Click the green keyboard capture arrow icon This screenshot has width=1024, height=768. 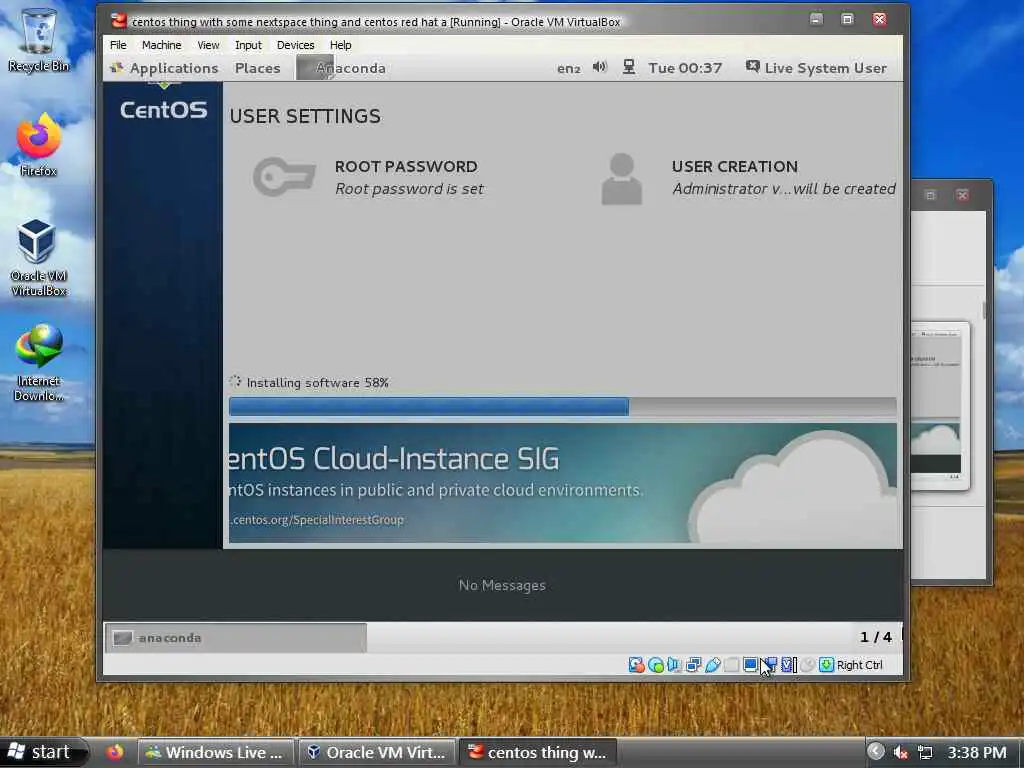pos(826,665)
